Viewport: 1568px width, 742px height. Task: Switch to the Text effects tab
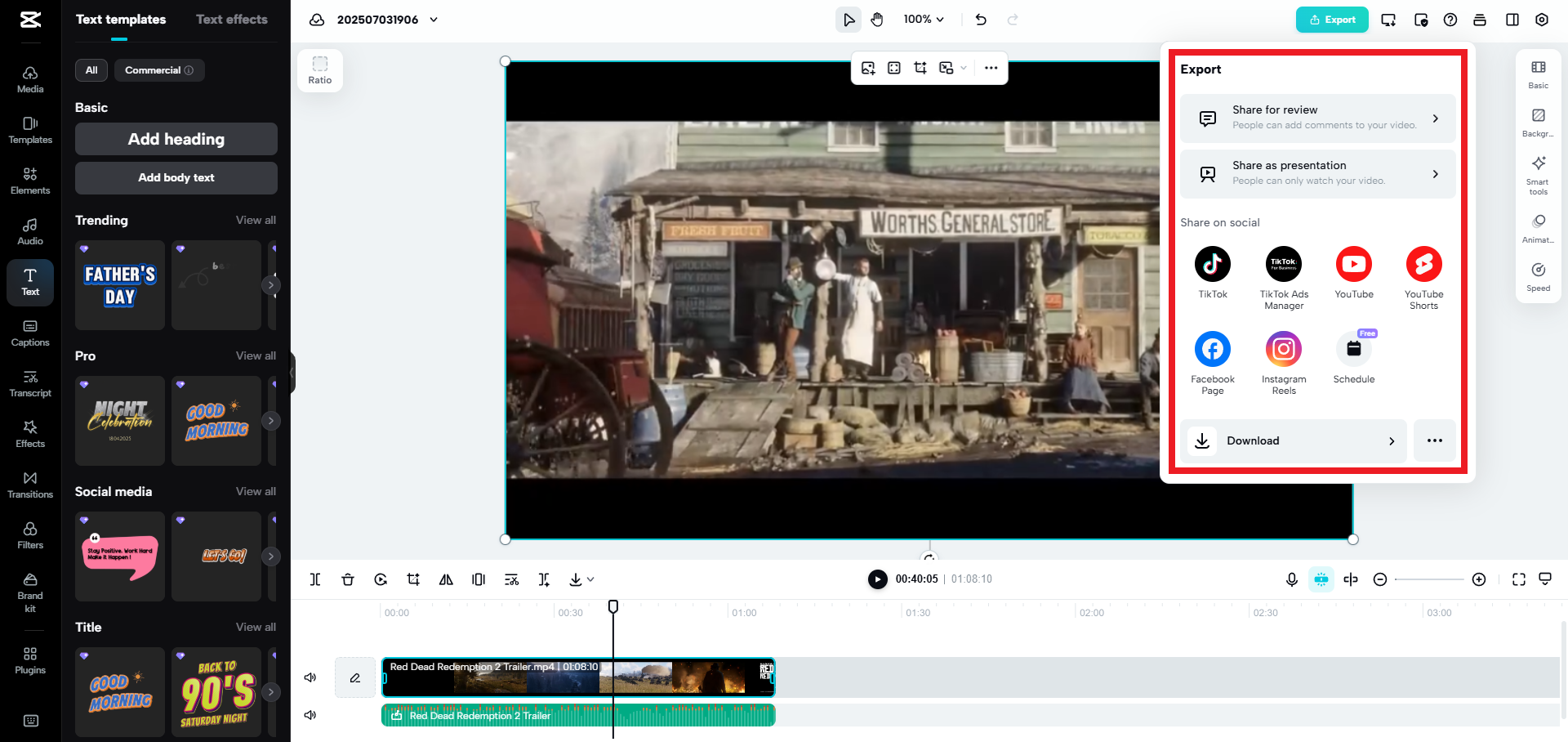tap(232, 19)
